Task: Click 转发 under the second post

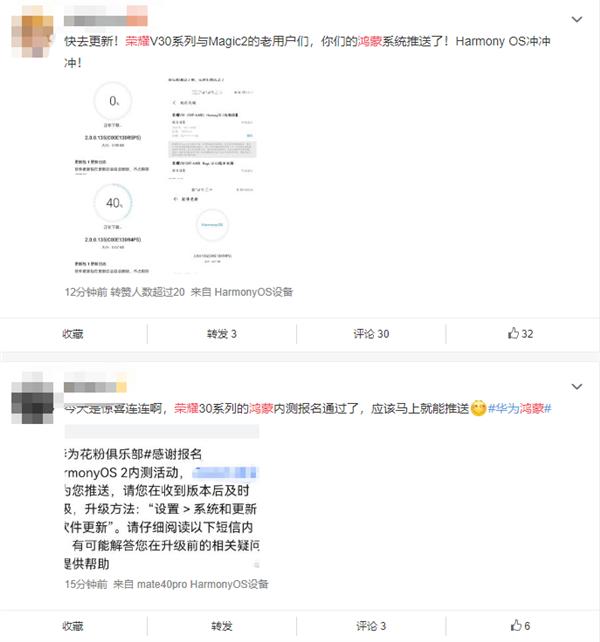Action: 222,626
